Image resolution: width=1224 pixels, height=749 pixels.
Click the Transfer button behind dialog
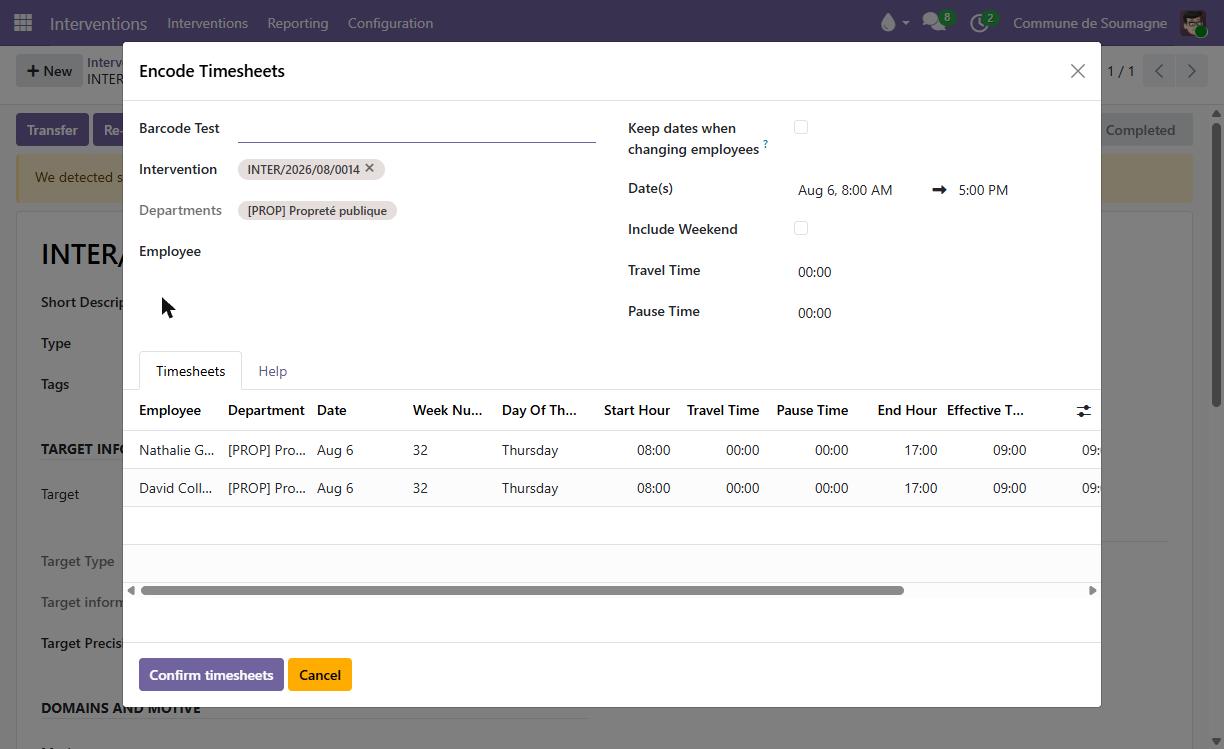coord(52,130)
